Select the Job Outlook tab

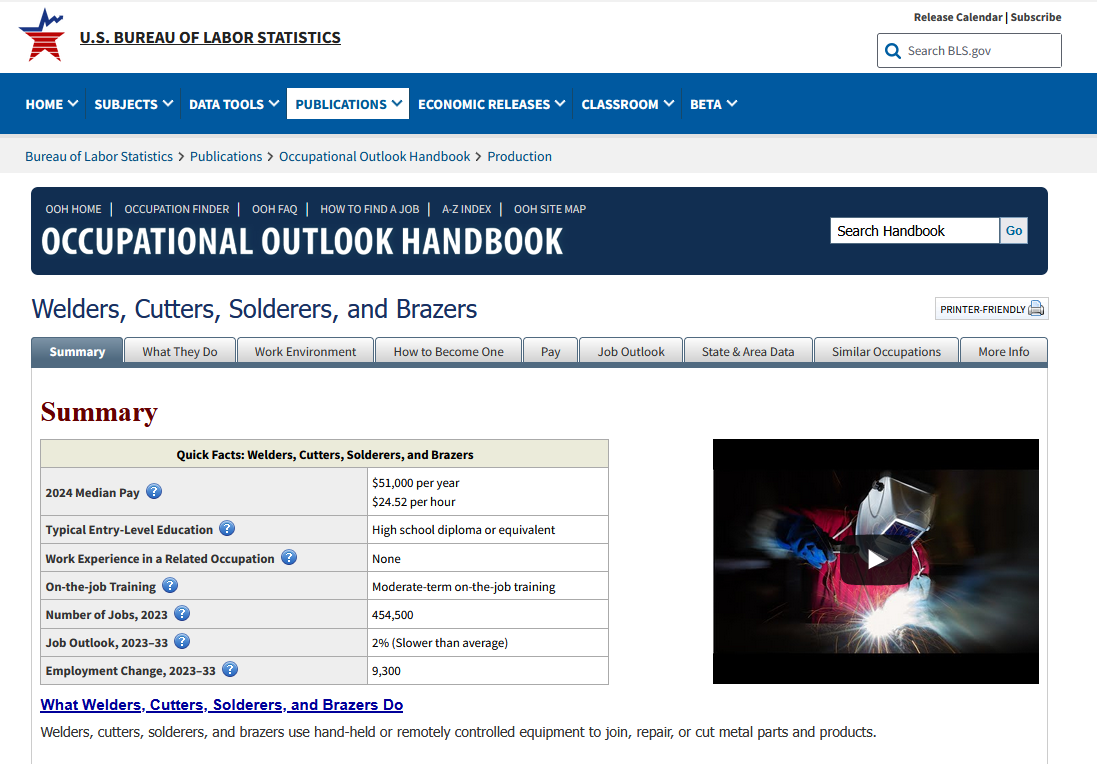[x=631, y=351]
